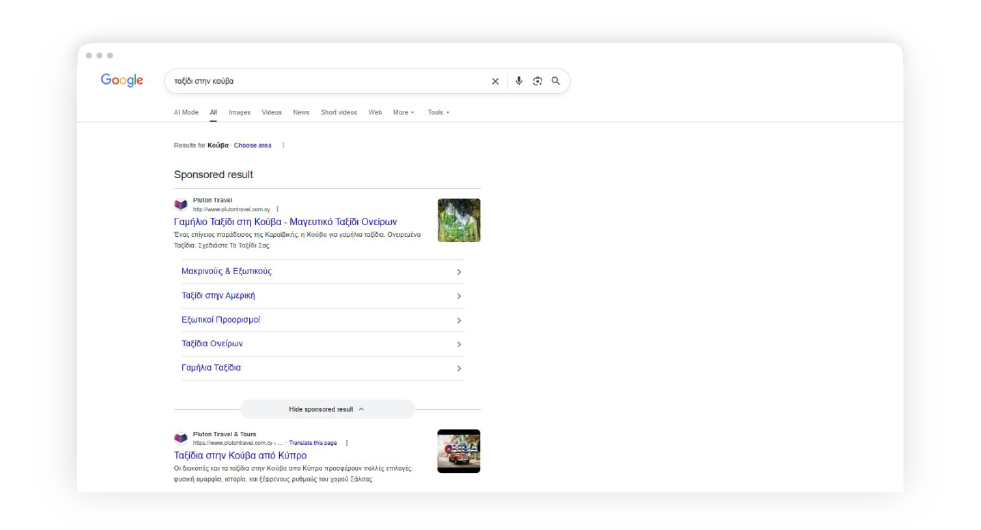
Task: Click the Choose area link
Action: (252, 145)
